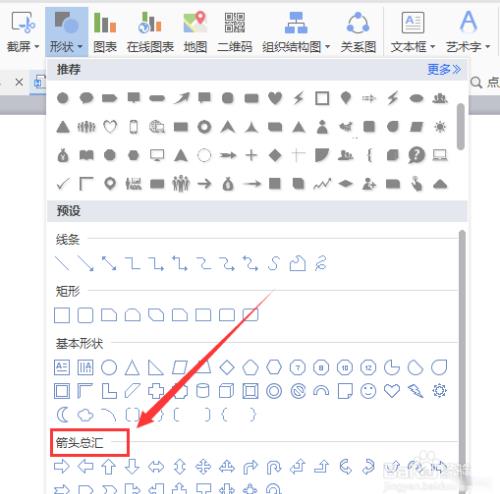
Task: Select the left-right double arrow
Action: 156,466
